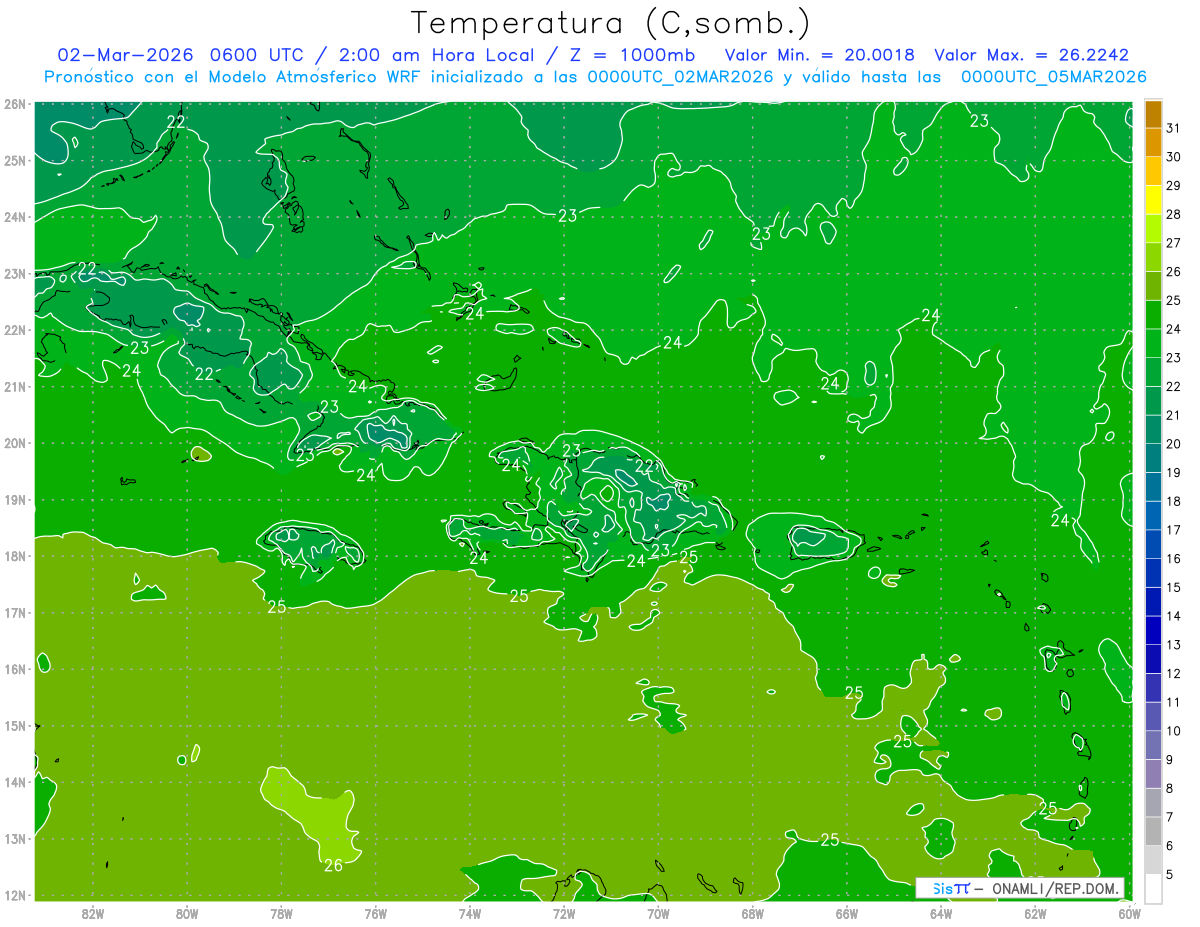Screen dimensions: 1200x927
Task: Click the "20" color scale label
Action: pyautogui.click(x=1173, y=444)
